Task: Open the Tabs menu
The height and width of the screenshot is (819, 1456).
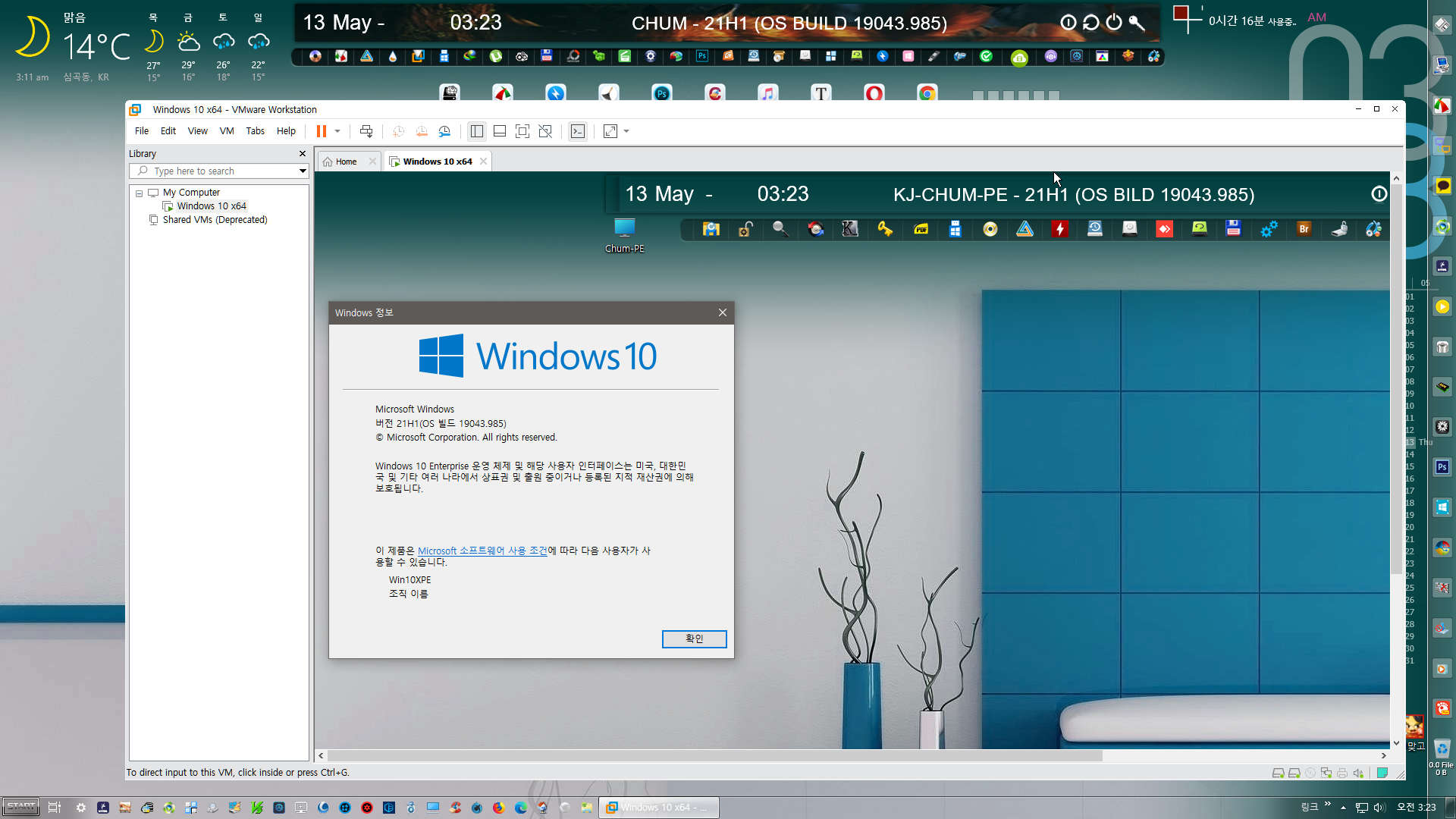Action: (x=256, y=131)
